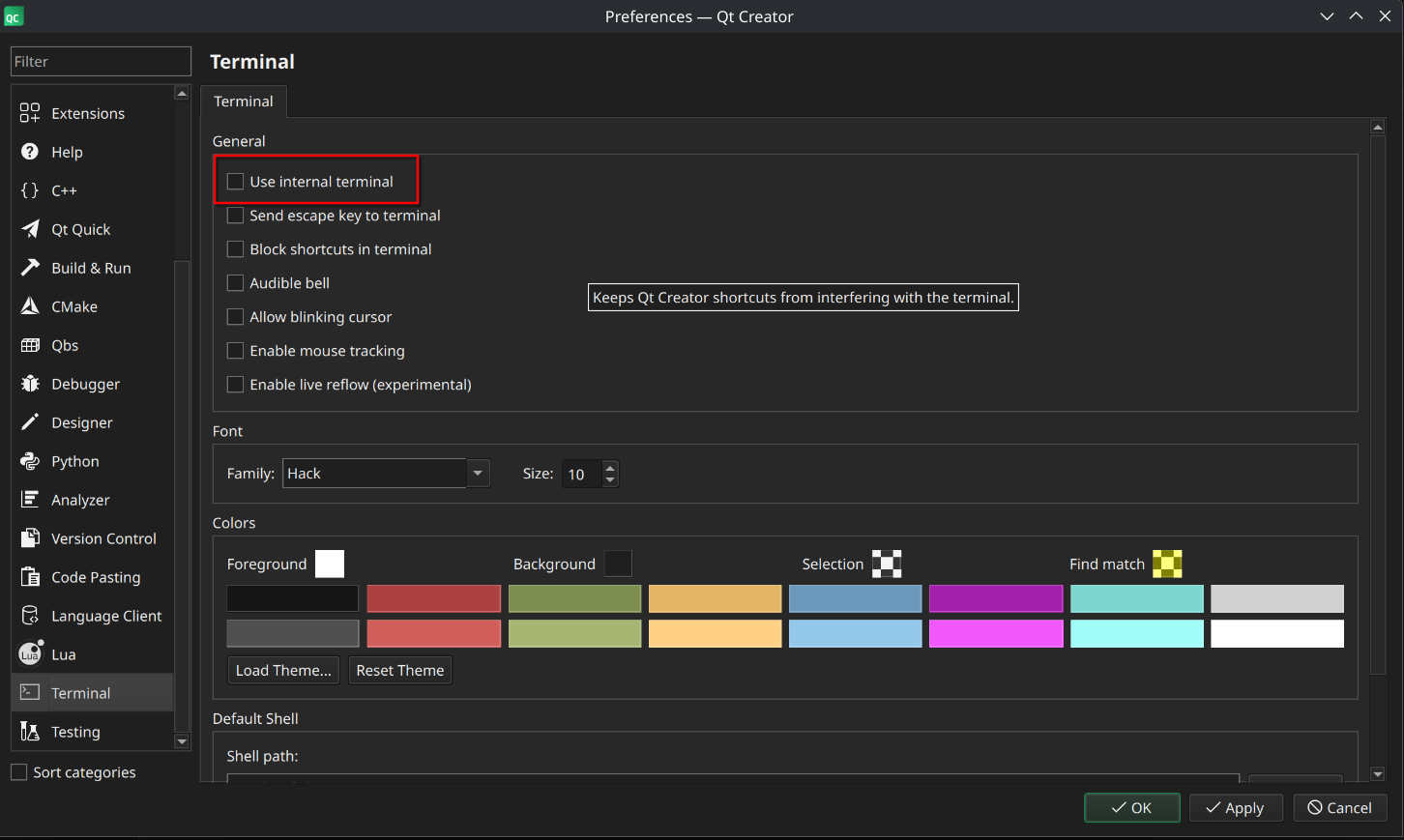Screen dimensions: 1404x840
Task: Enable Allow blinking cursor option
Action: (x=235, y=317)
